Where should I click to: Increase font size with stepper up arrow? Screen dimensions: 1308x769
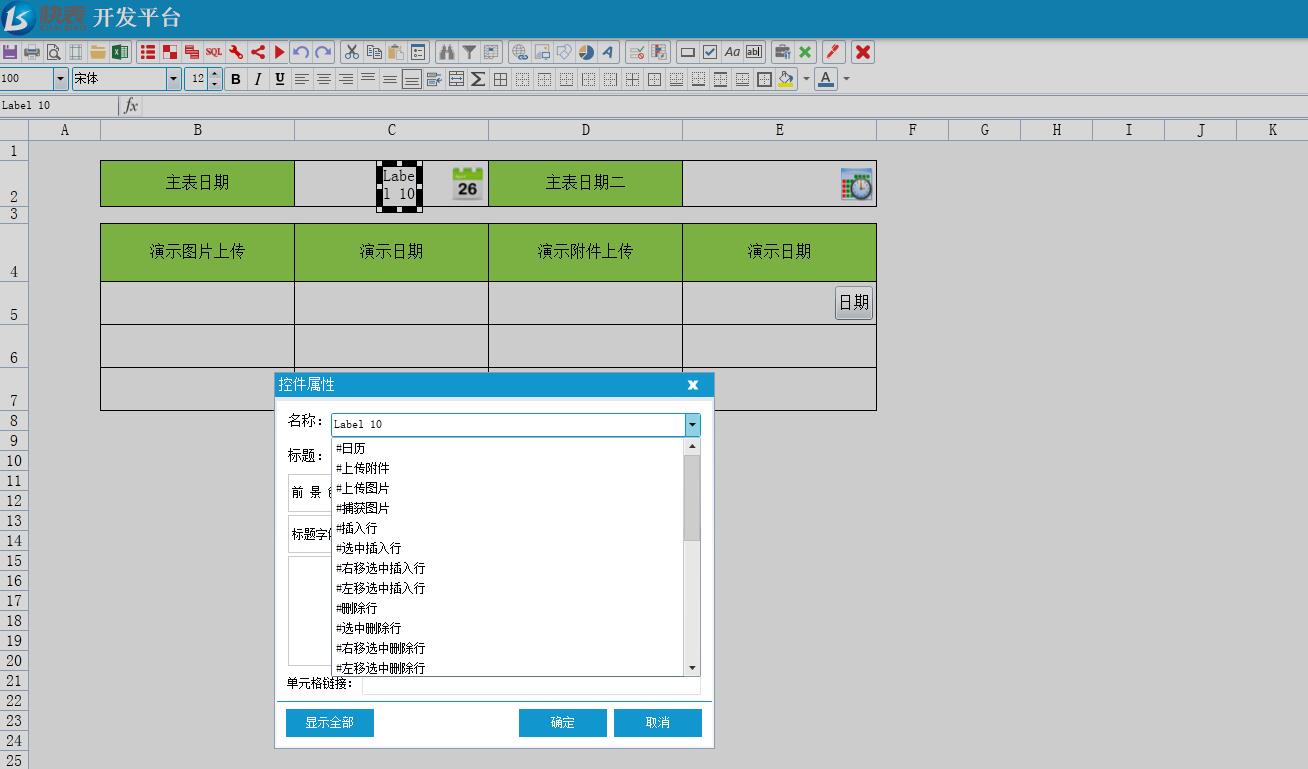point(215,74)
